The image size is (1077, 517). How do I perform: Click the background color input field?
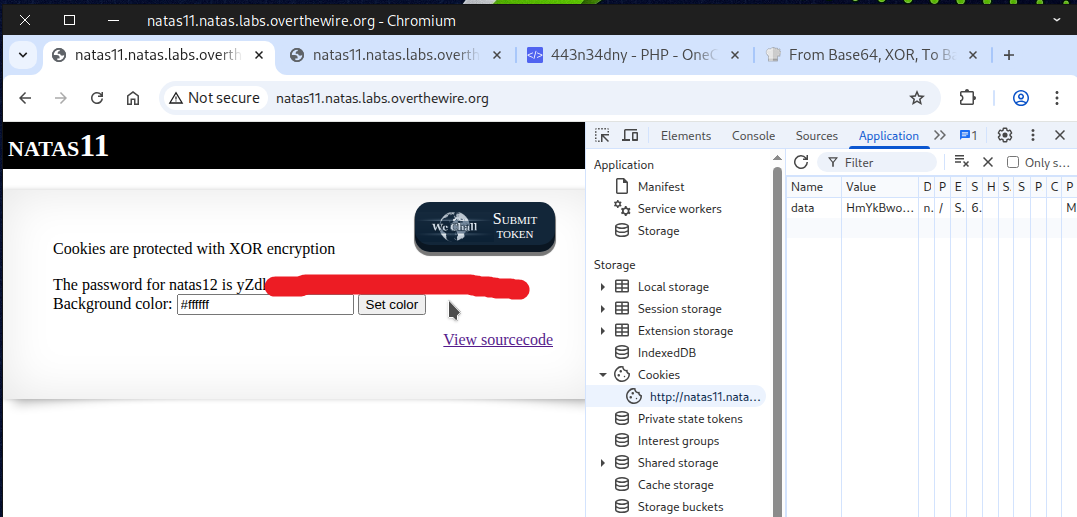click(x=265, y=305)
